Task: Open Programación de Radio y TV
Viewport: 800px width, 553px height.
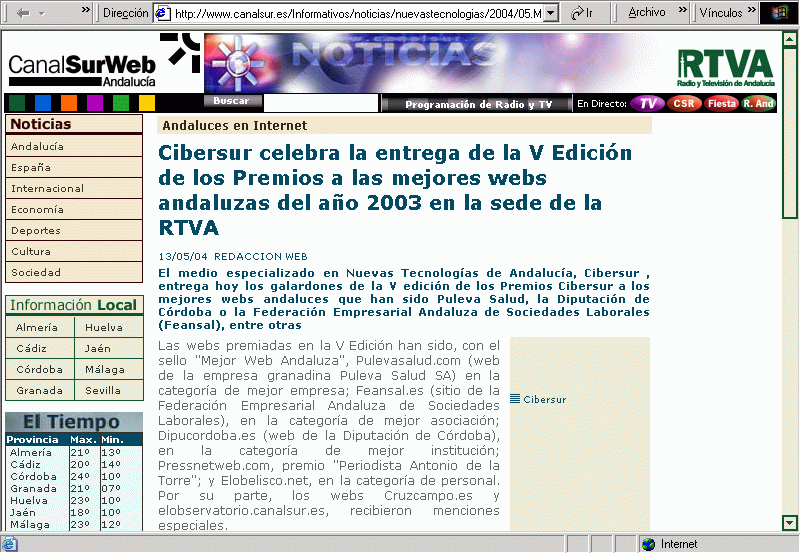Action: (478, 104)
